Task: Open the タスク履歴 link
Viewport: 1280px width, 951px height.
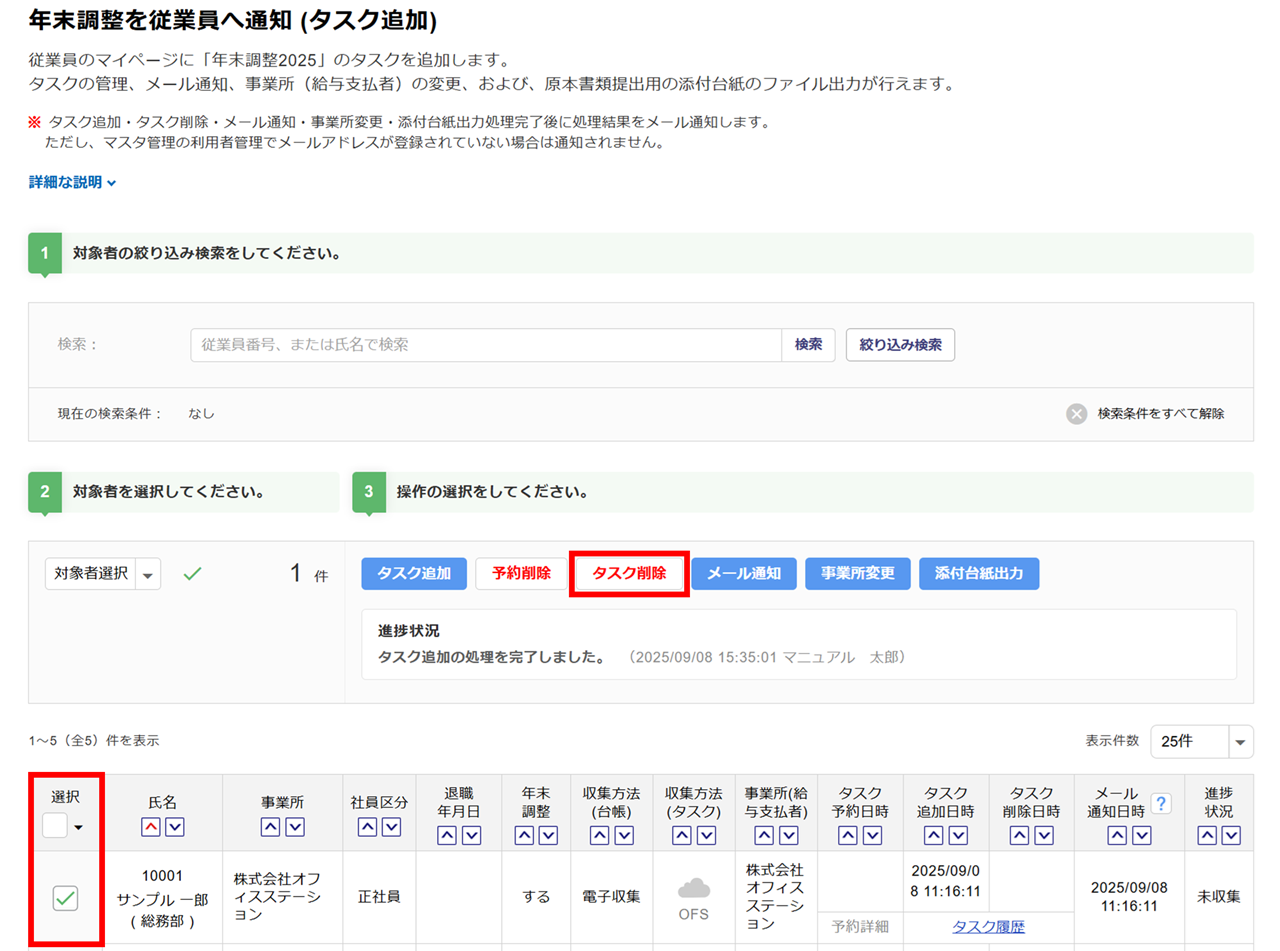Action: tap(988, 926)
